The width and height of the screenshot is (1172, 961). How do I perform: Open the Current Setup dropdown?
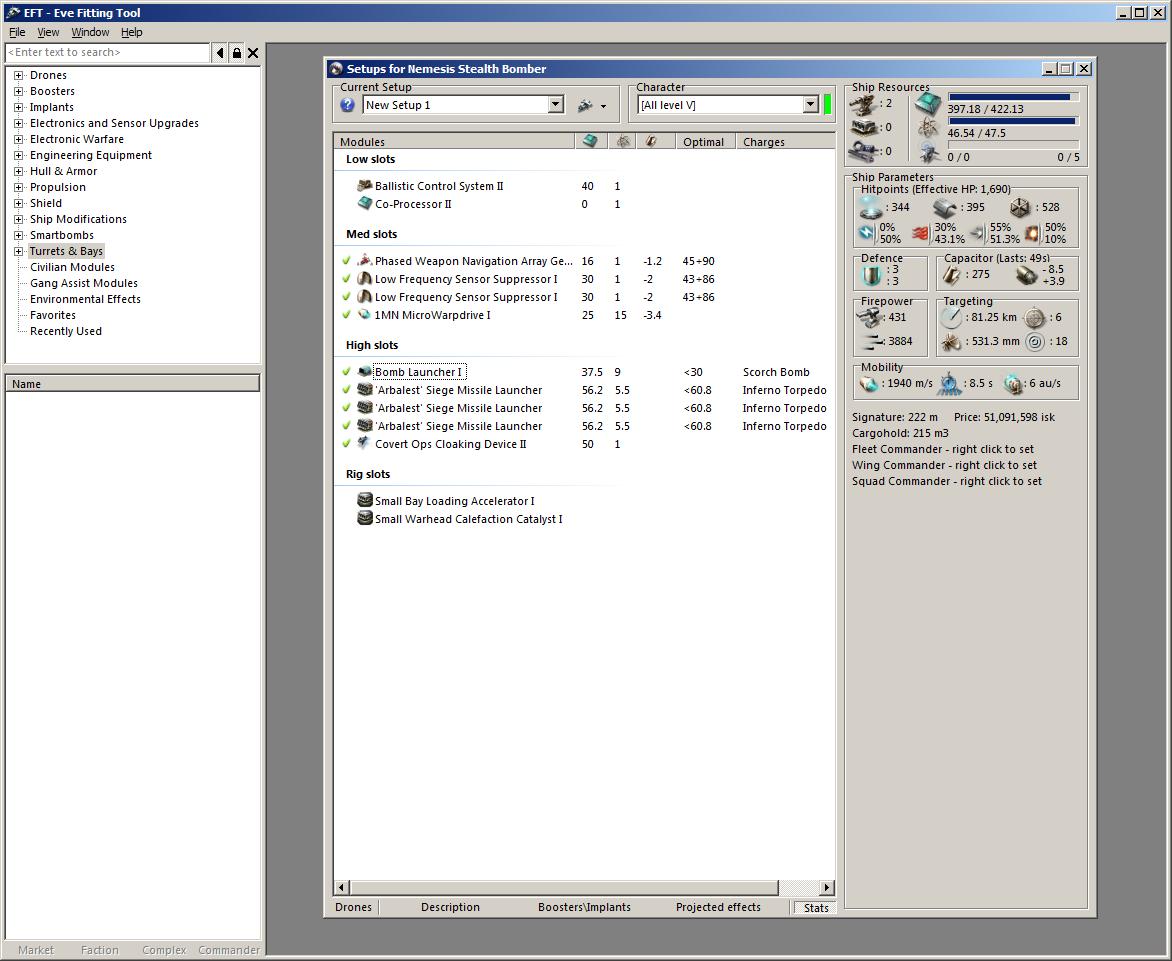point(555,105)
